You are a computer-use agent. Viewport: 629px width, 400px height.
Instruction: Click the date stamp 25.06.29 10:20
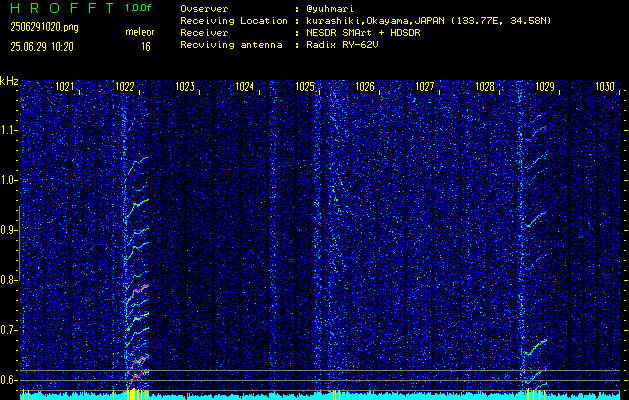(42, 47)
